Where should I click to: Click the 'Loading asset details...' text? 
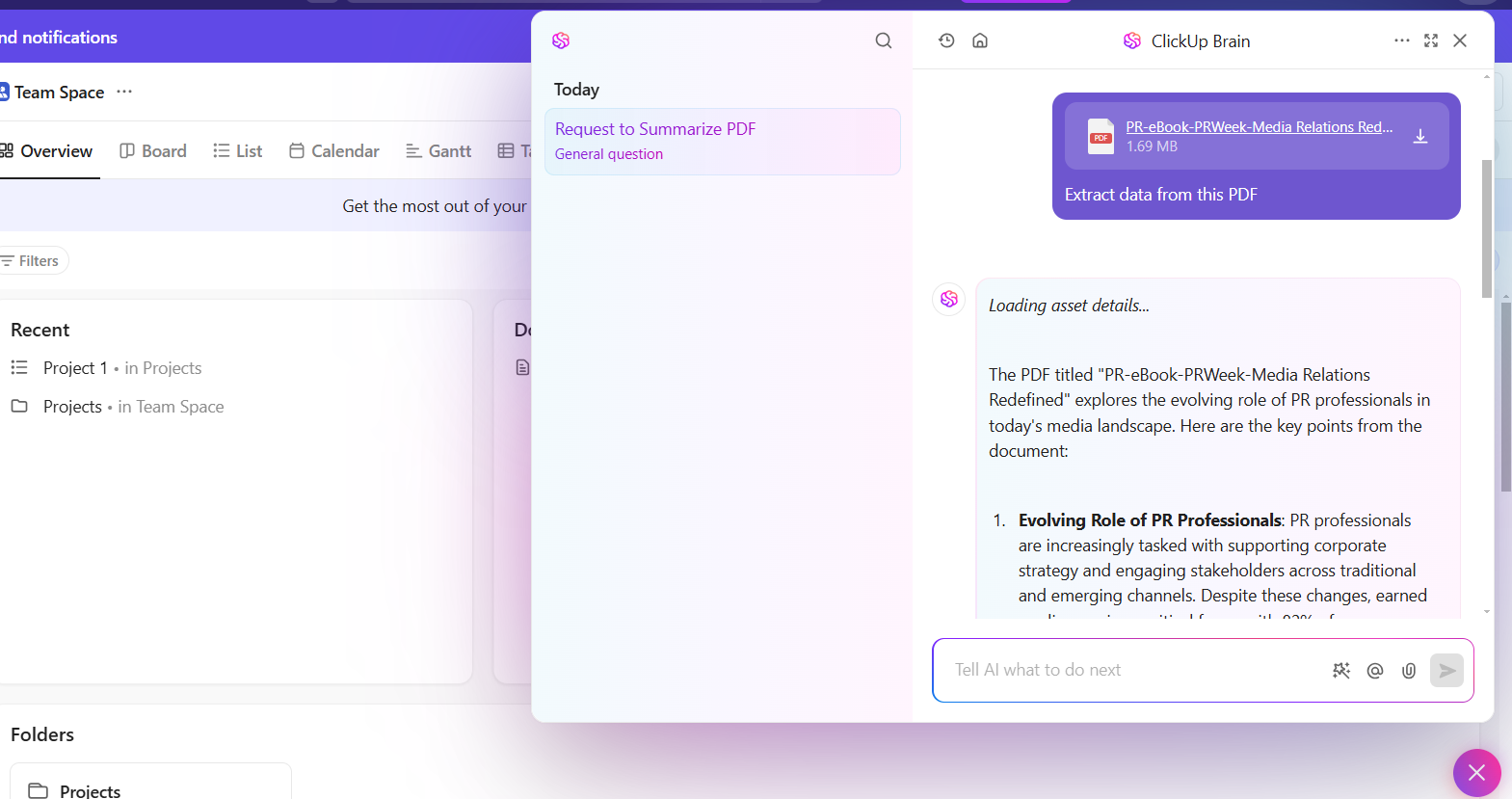point(1069,306)
